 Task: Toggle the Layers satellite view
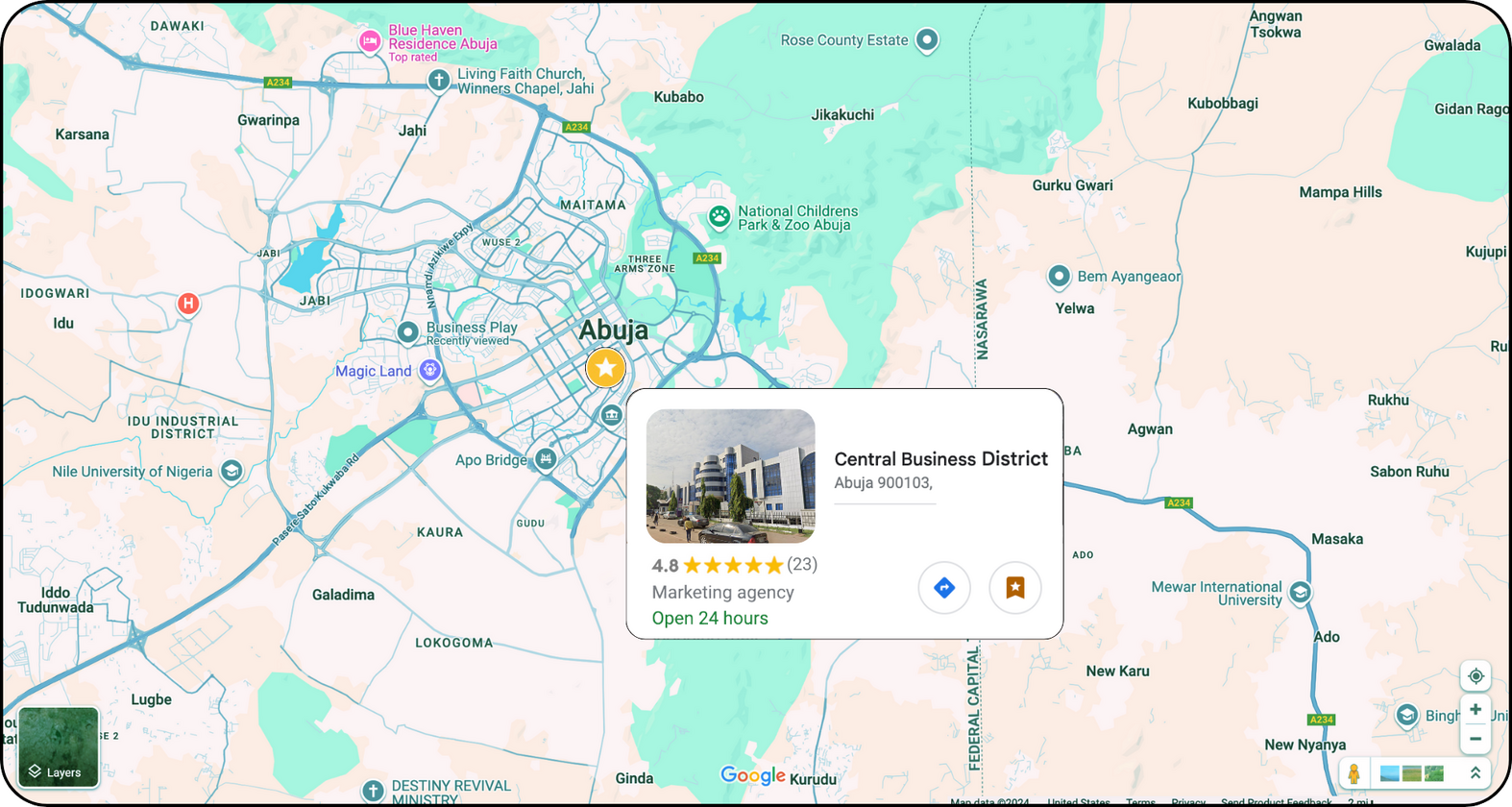(58, 747)
